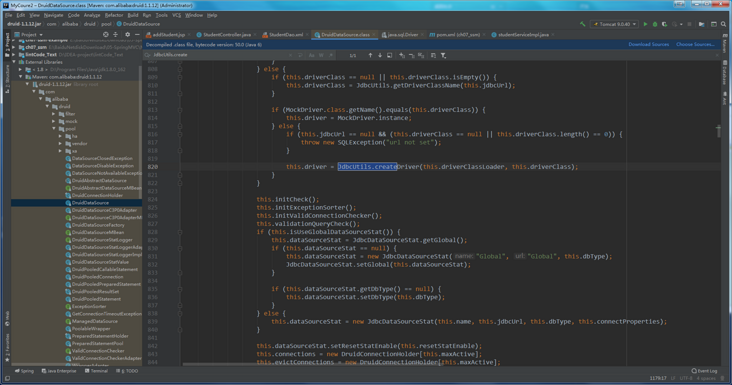
Task: Collapse all nodes in Project panel
Action: (115, 35)
